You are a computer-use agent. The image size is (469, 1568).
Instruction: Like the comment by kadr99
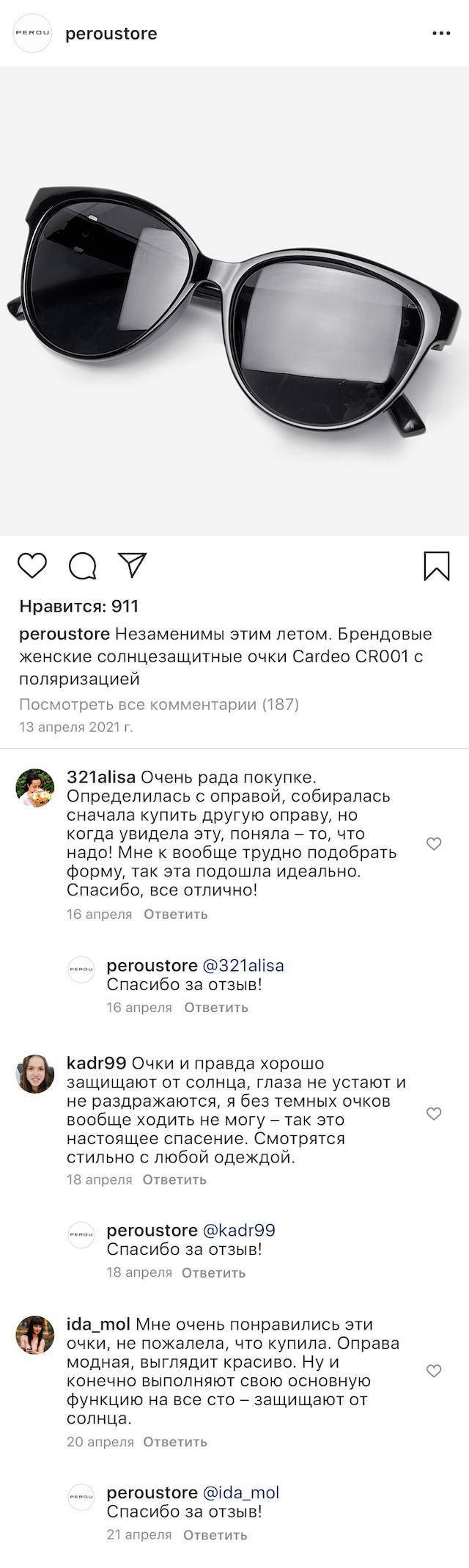(434, 1114)
